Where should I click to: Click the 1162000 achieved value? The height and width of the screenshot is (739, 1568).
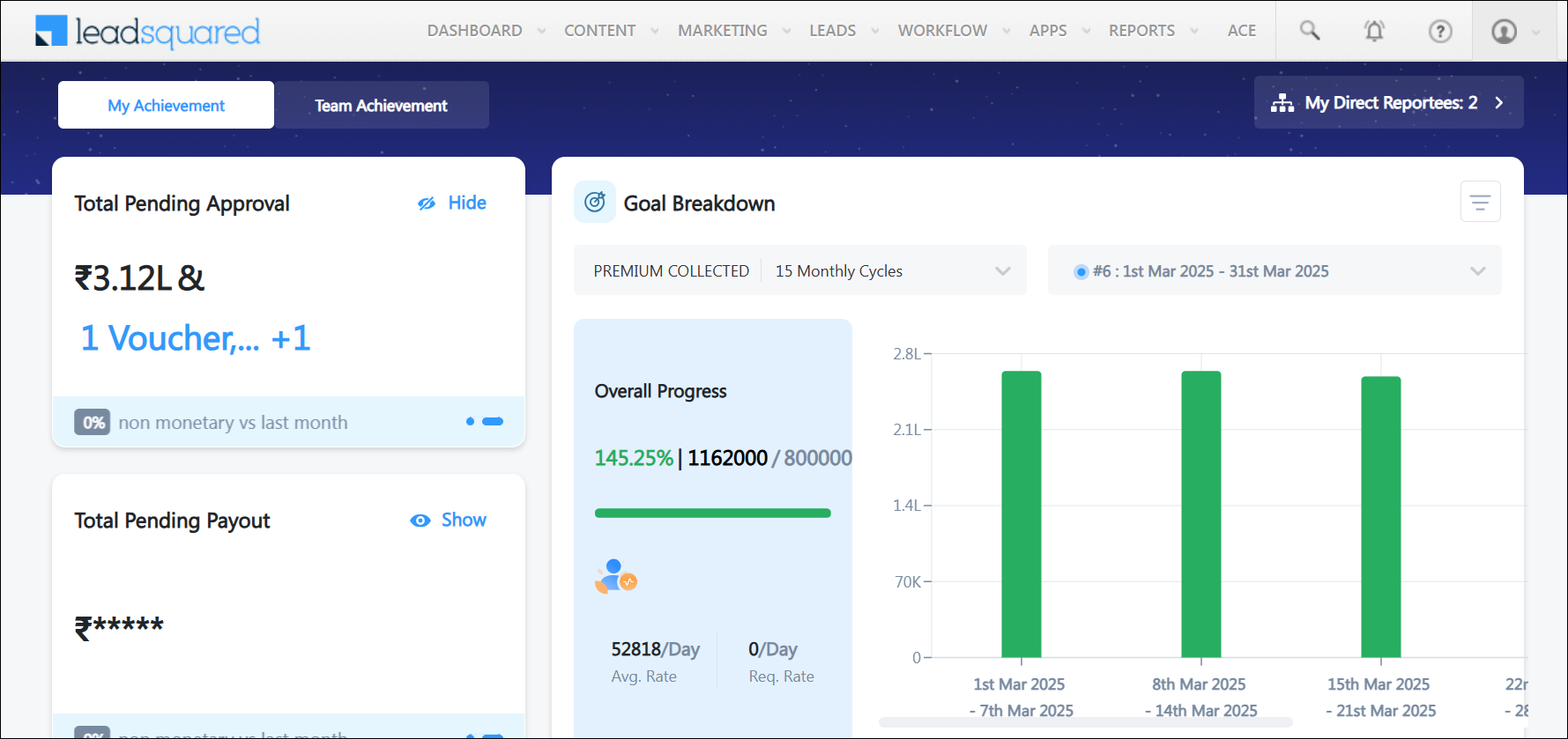(x=728, y=458)
